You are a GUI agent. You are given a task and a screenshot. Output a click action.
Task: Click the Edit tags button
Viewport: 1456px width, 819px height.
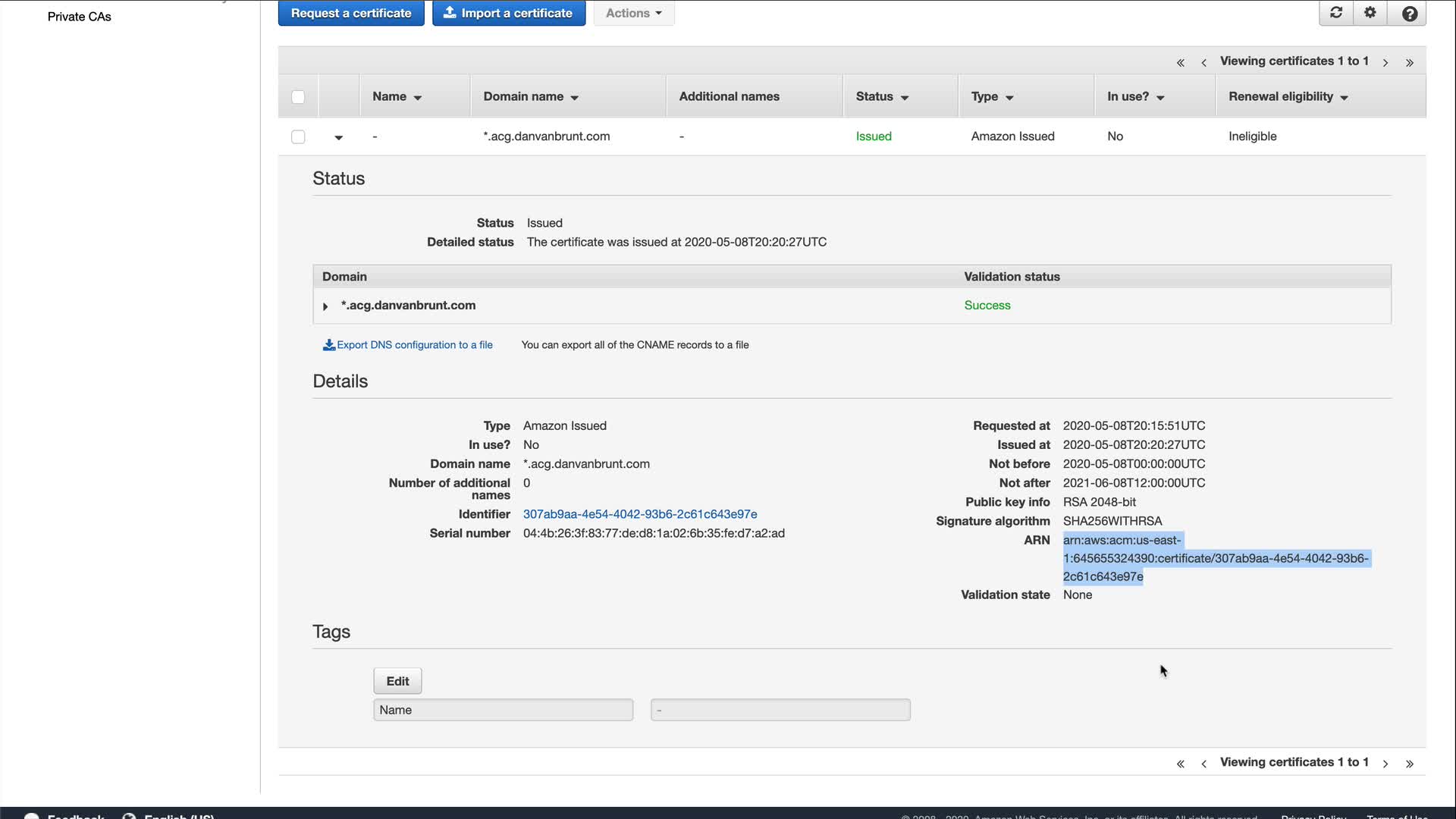tap(397, 681)
